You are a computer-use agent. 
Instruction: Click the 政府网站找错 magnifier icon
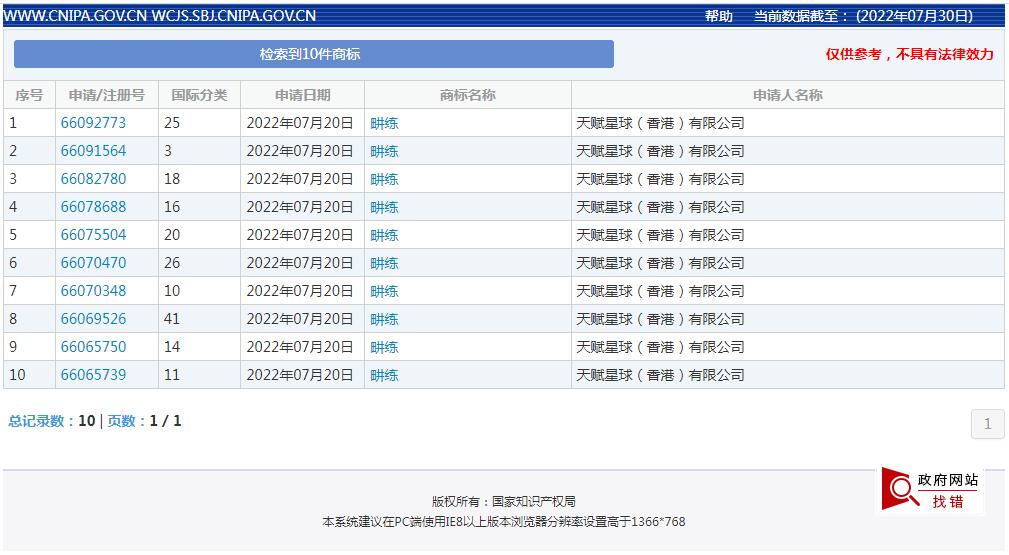pyautogui.click(x=900, y=489)
